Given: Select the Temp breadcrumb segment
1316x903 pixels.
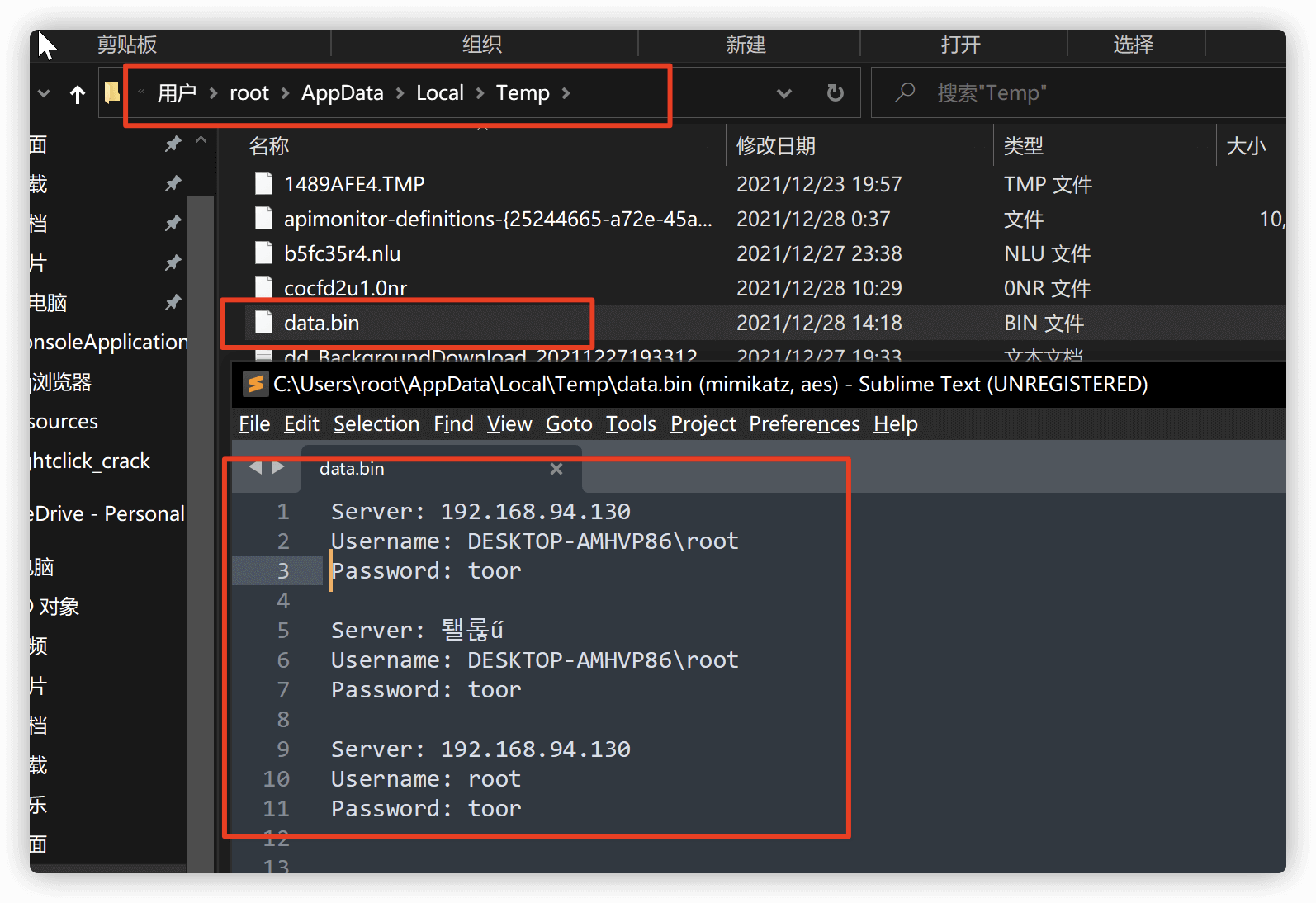Looking at the screenshot, I should click(523, 93).
